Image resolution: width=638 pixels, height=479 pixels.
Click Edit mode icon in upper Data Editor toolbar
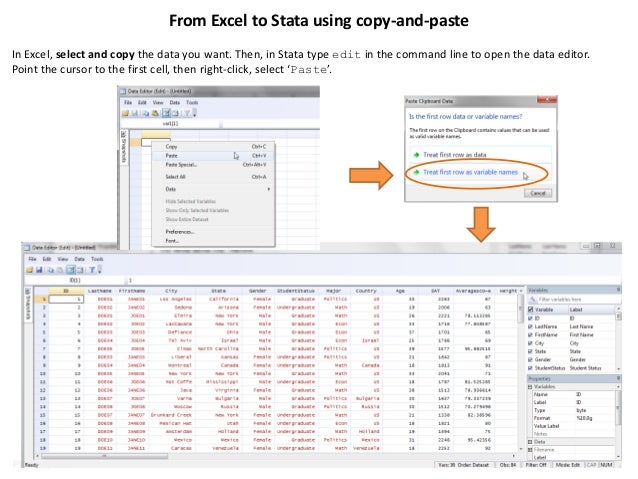coord(166,113)
